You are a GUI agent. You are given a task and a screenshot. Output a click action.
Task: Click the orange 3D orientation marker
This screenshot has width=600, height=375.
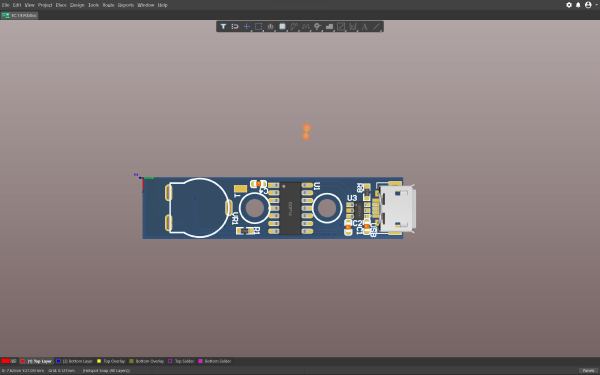[x=306, y=132]
